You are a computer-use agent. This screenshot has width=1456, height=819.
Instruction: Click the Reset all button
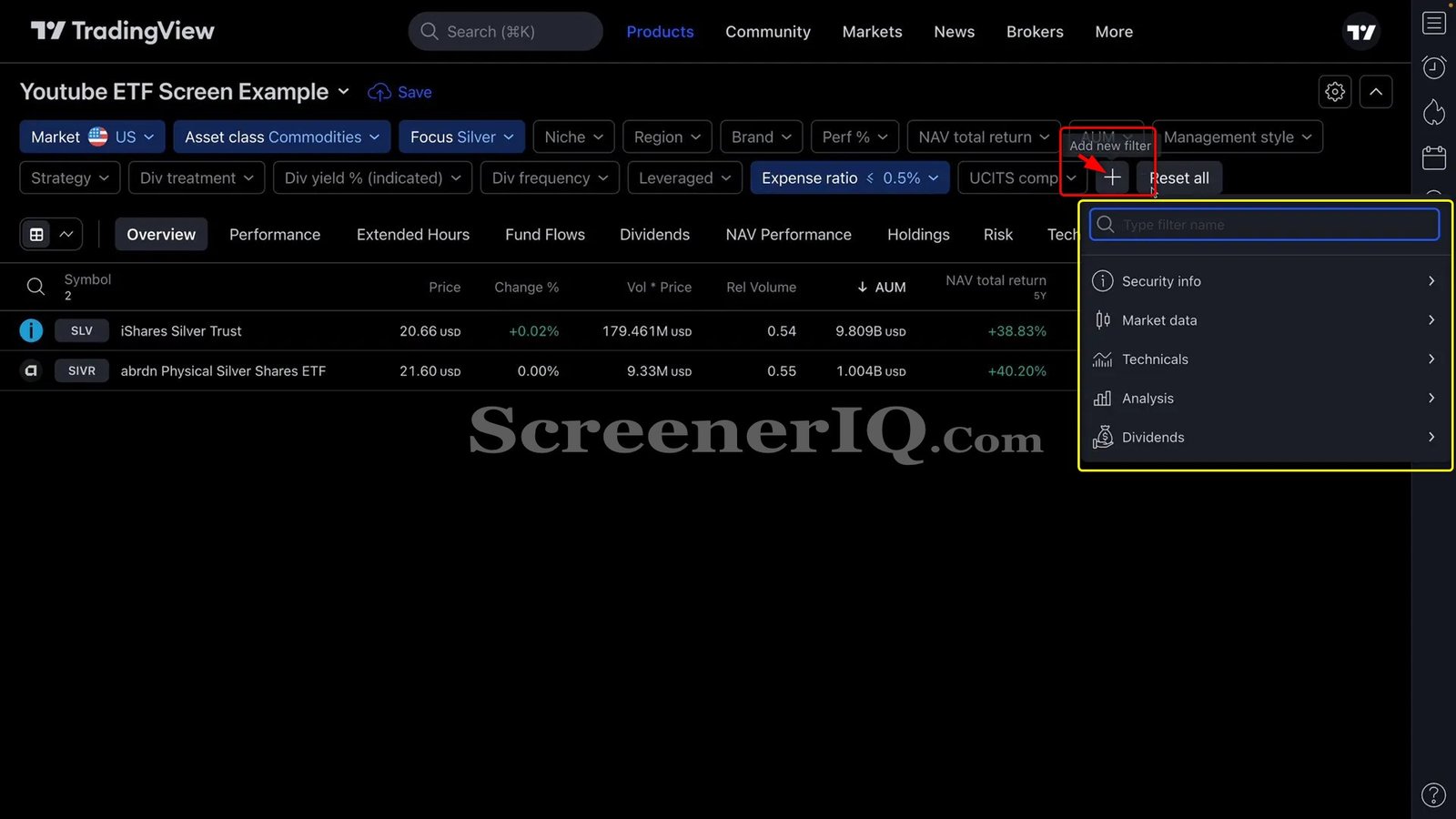(1179, 177)
